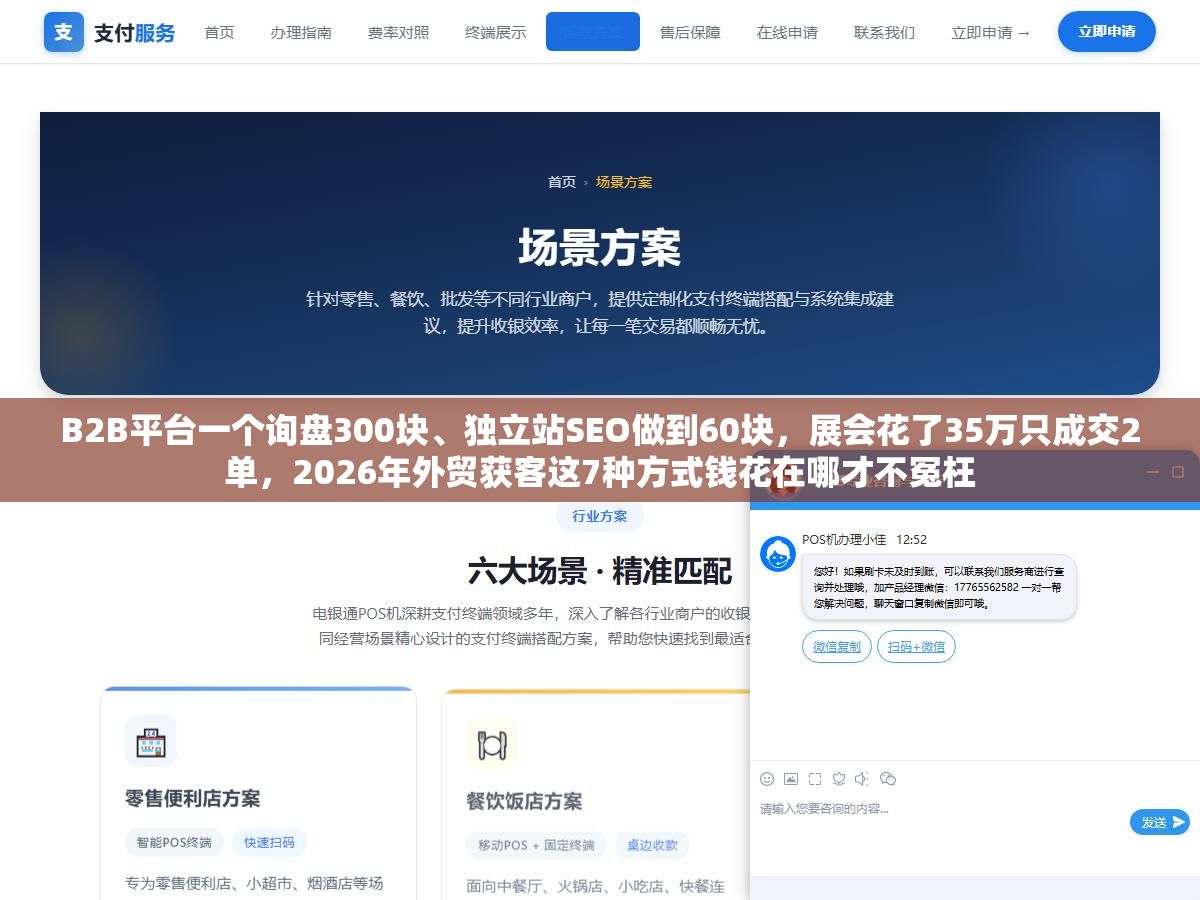This screenshot has height=900, width=1200.
Task: Click the chat message bubble with 17765562582
Action: (x=939, y=588)
